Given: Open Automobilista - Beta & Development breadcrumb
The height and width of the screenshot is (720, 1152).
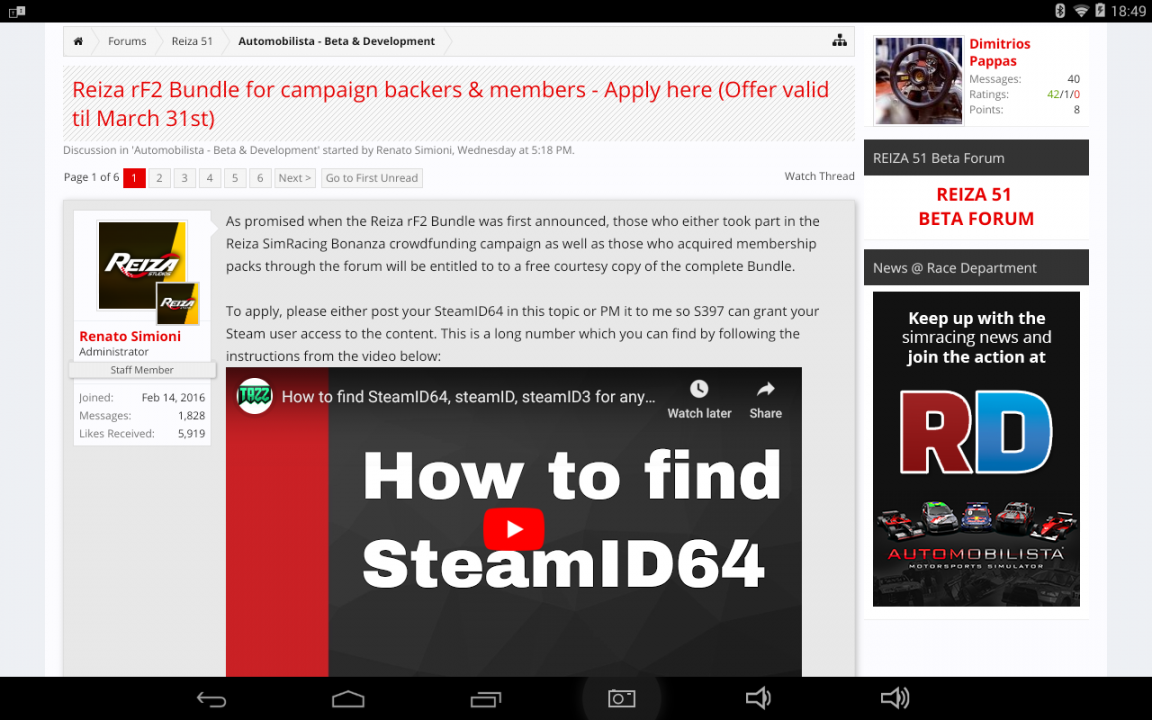Looking at the screenshot, I should (336, 41).
